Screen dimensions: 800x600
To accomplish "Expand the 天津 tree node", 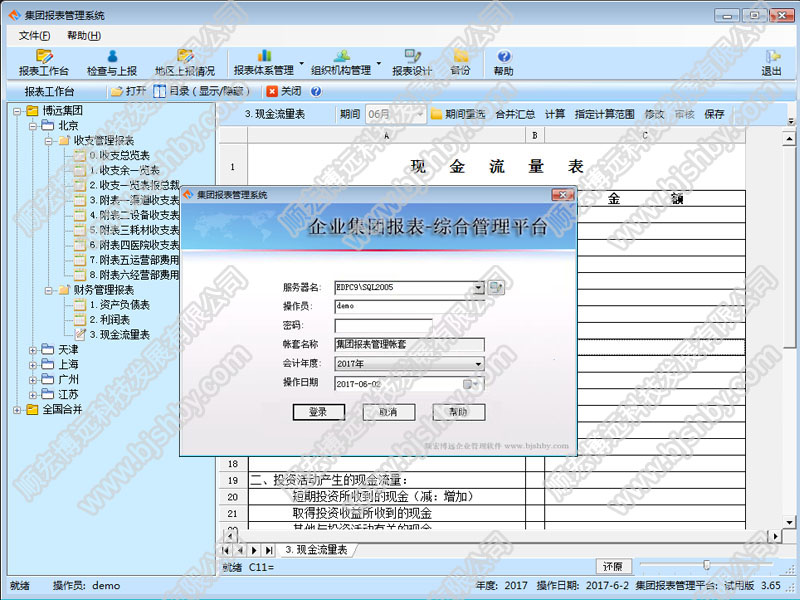I will click(x=33, y=350).
